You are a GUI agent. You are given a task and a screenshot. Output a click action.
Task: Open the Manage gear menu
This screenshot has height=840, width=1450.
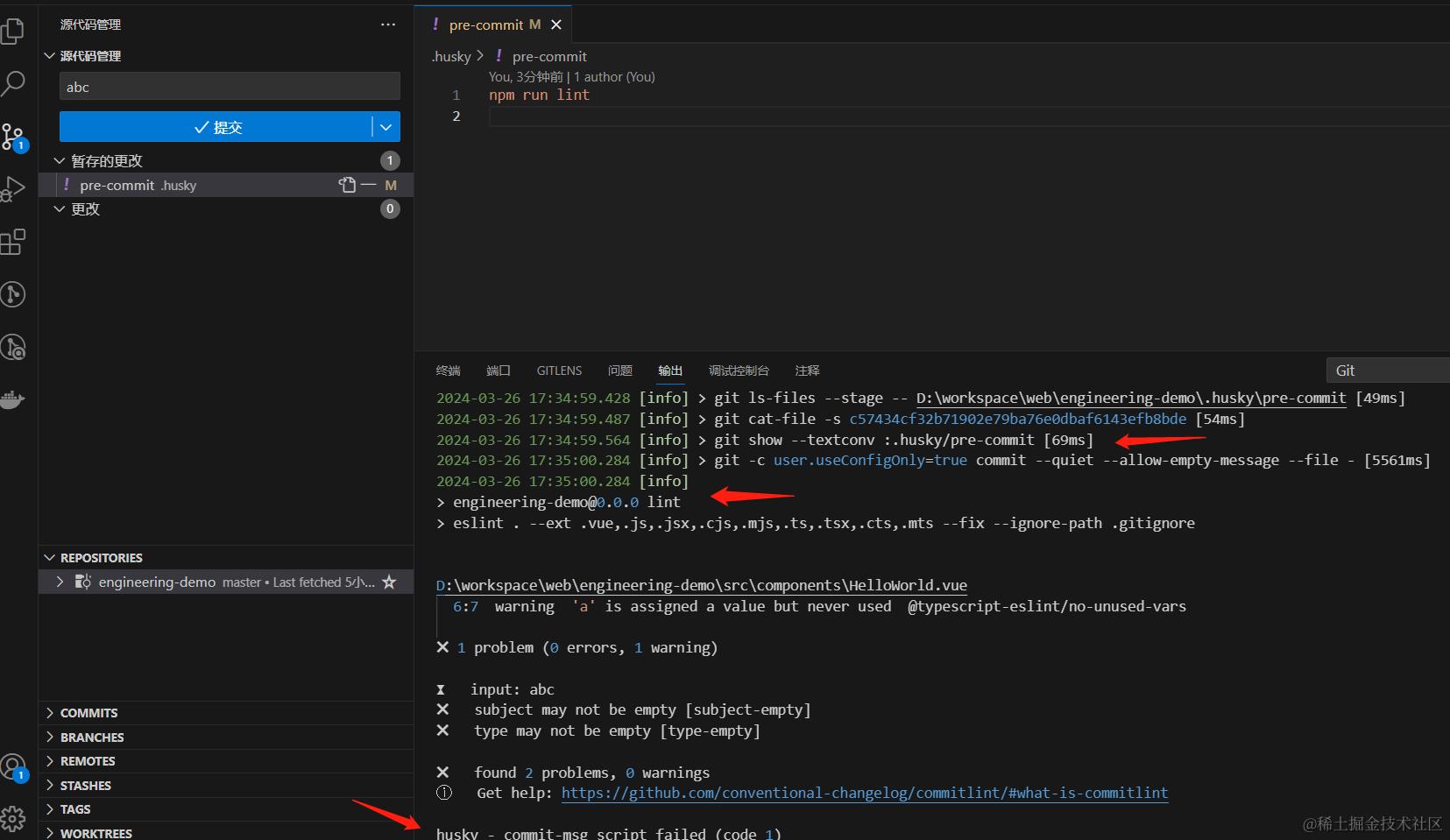point(12,819)
